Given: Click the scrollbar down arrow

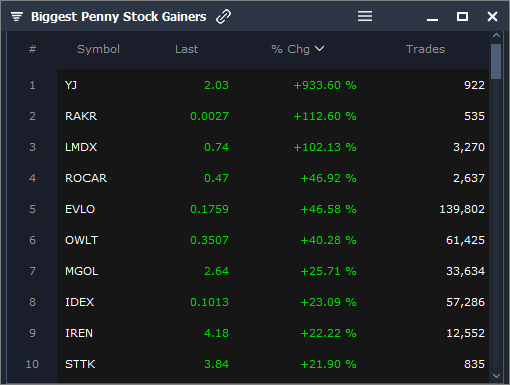Looking at the screenshot, I should (496, 376).
